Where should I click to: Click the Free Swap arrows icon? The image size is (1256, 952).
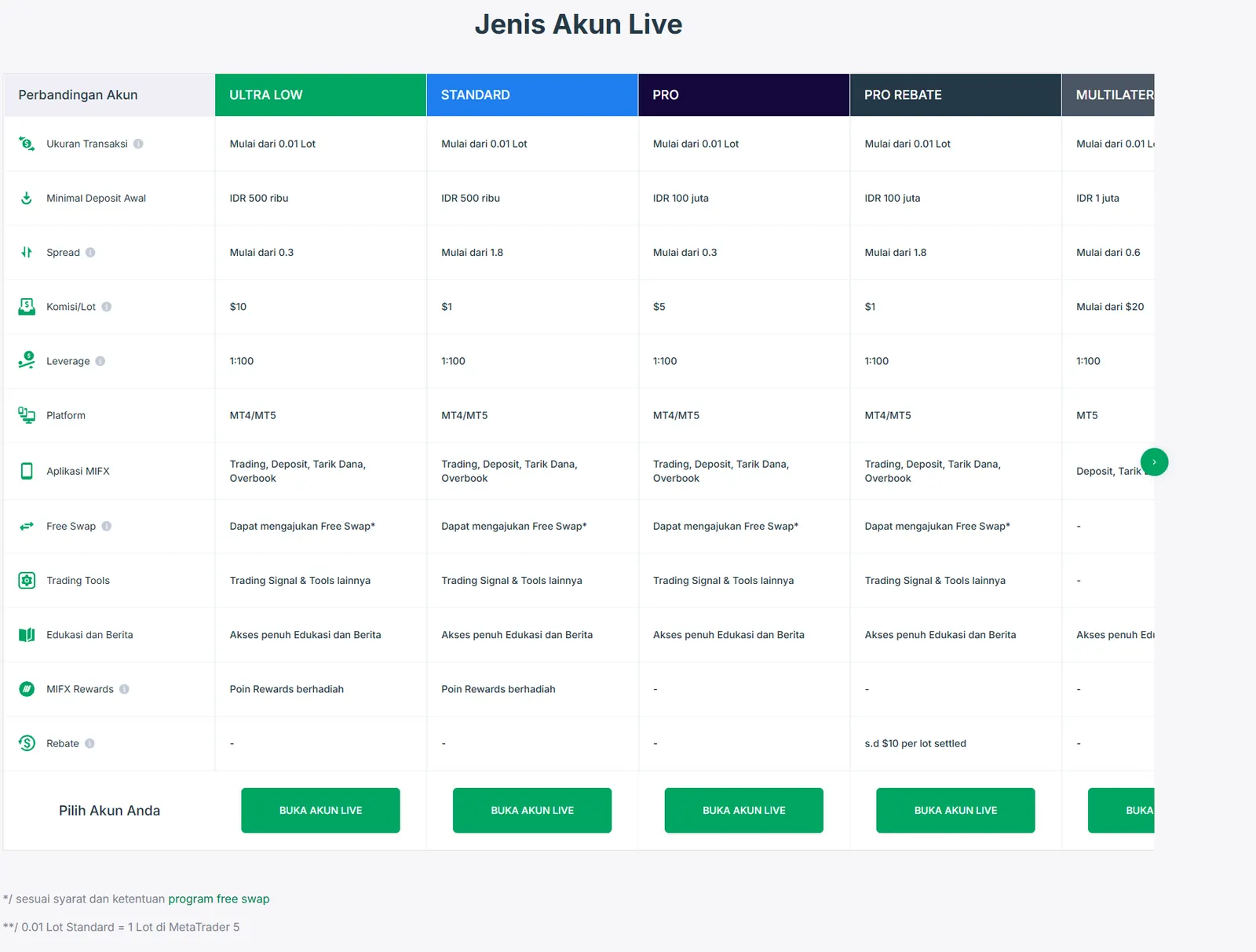click(x=27, y=526)
